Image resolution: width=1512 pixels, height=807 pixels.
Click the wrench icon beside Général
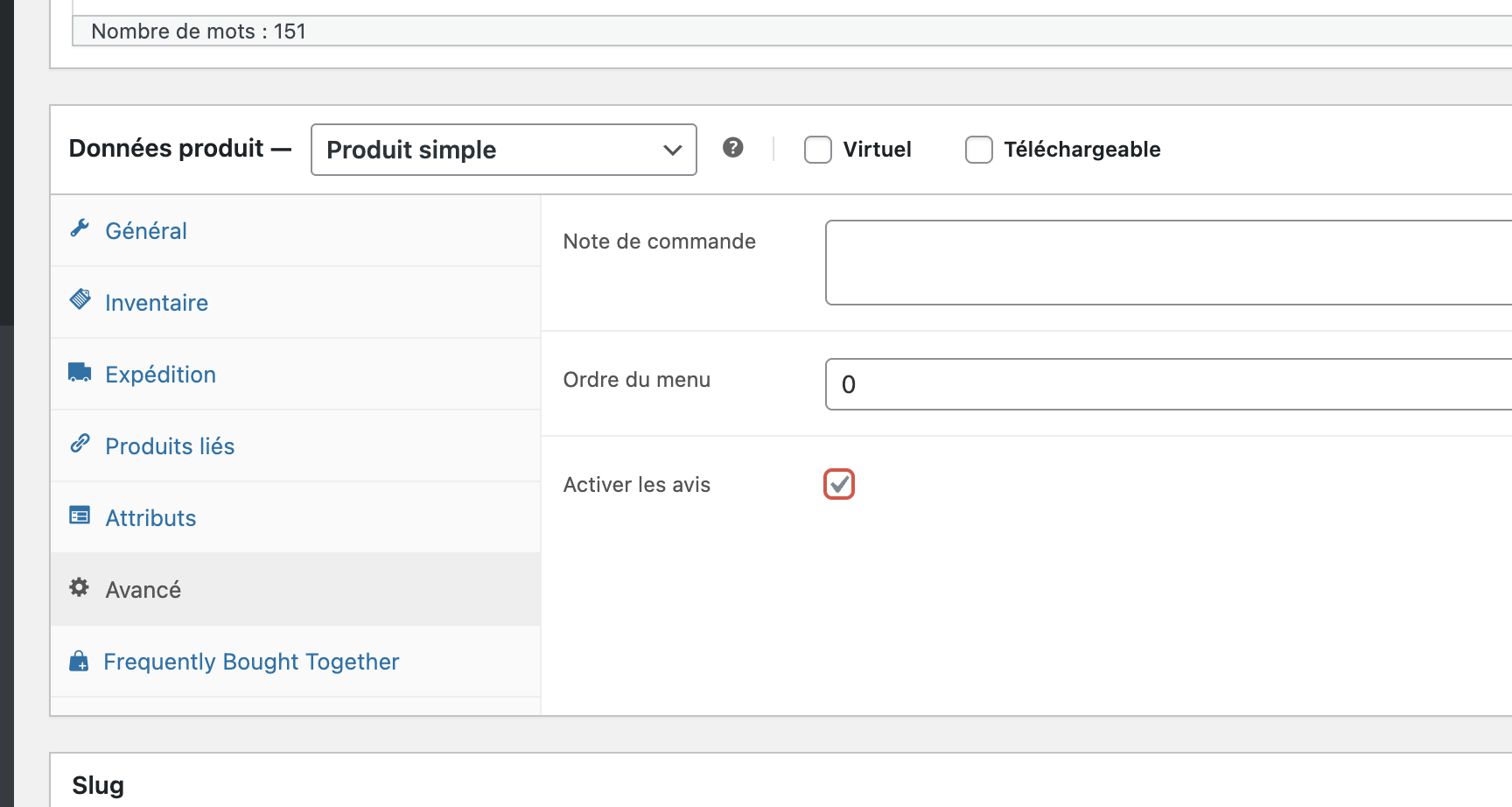(x=80, y=228)
